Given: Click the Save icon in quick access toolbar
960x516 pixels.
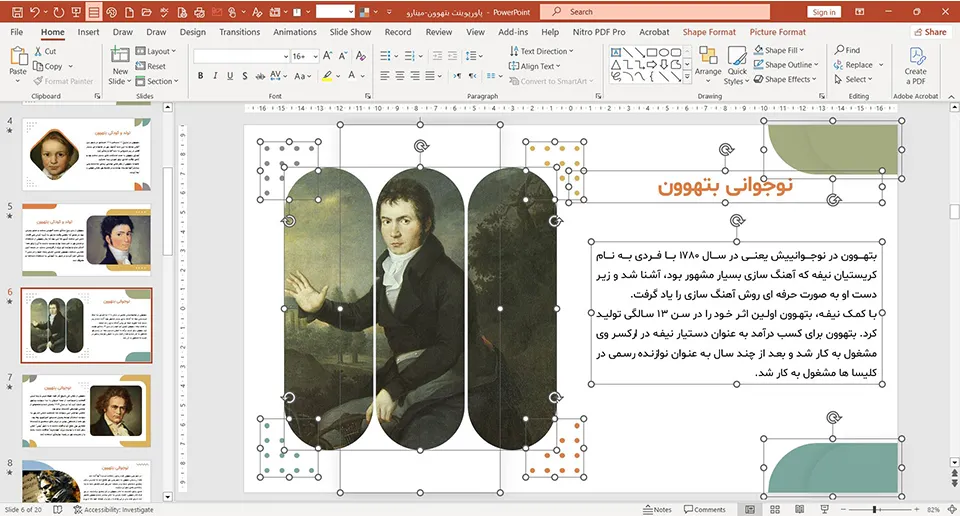Looking at the screenshot, I should pos(17,12).
